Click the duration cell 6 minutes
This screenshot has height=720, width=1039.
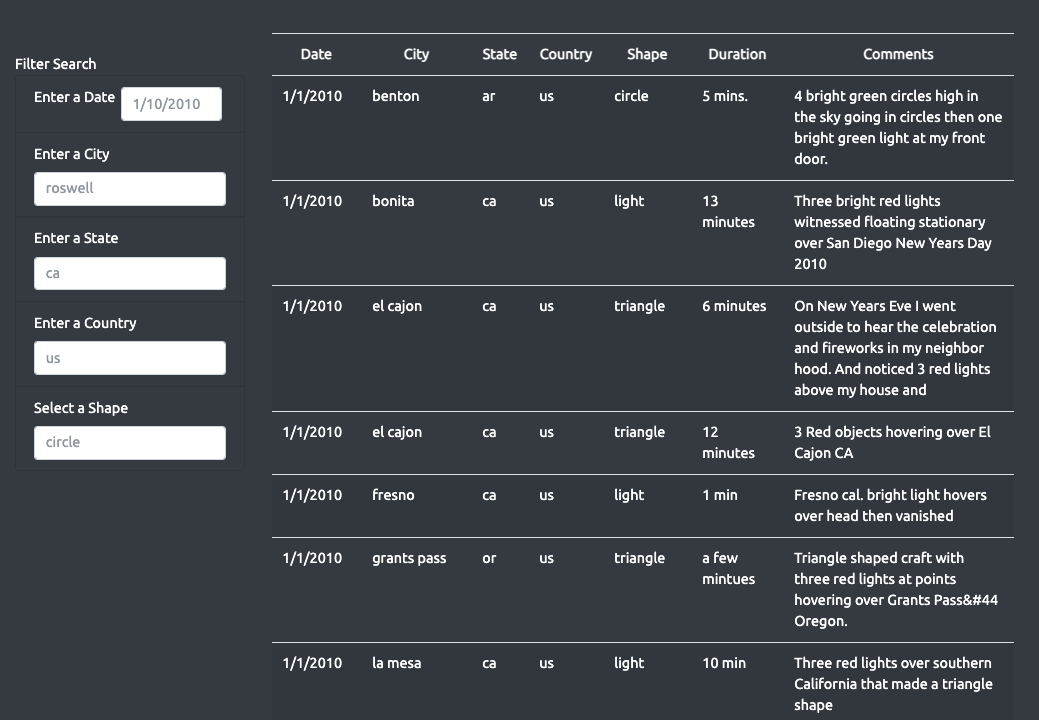click(734, 307)
